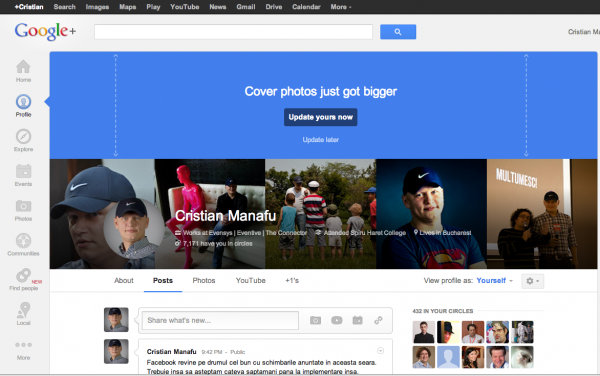Open News in the top black bar
The image size is (600, 376).
click(218, 7)
